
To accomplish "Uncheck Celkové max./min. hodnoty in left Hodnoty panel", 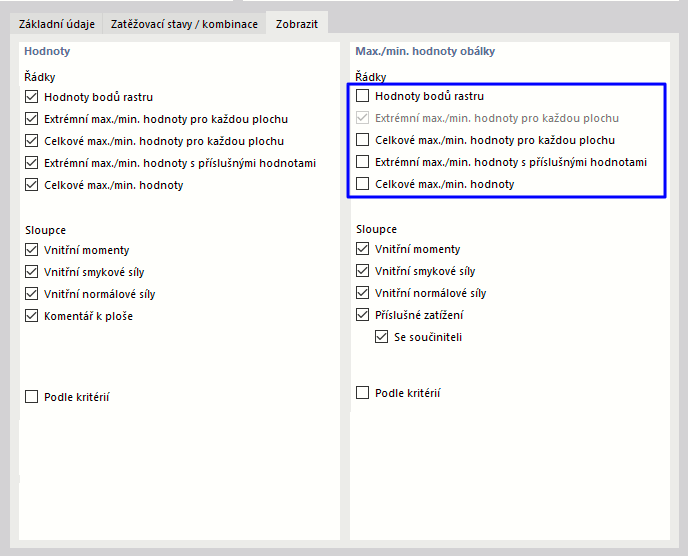I will pyautogui.click(x=32, y=185).
